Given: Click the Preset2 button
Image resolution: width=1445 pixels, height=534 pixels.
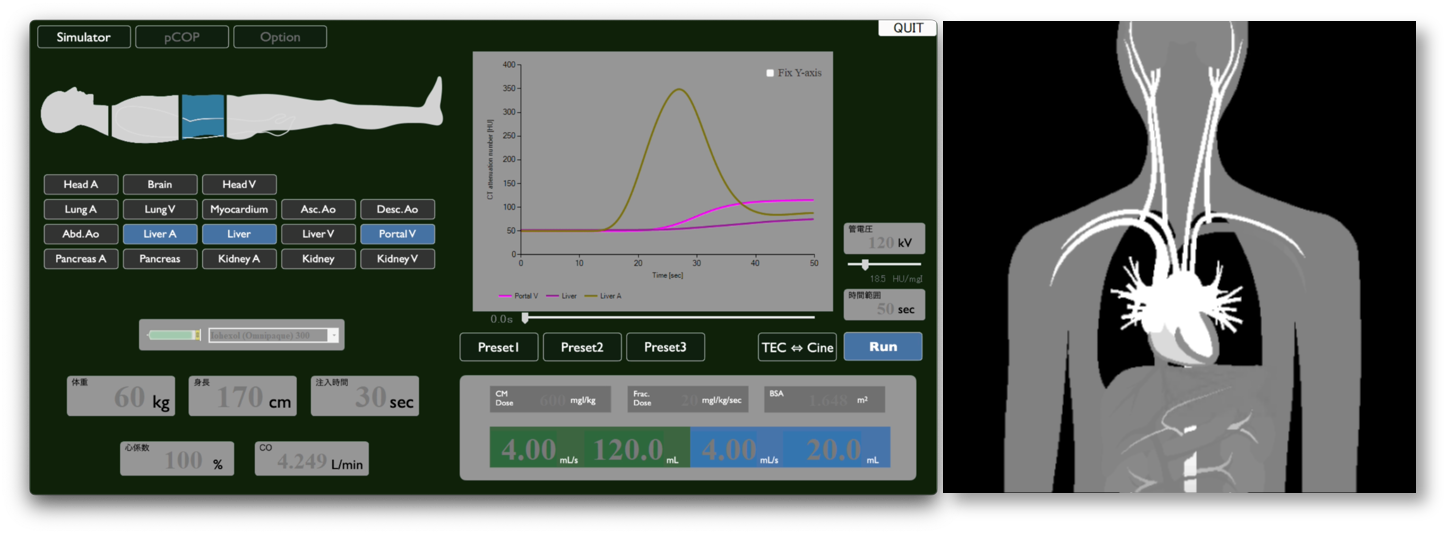Looking at the screenshot, I should (582, 347).
